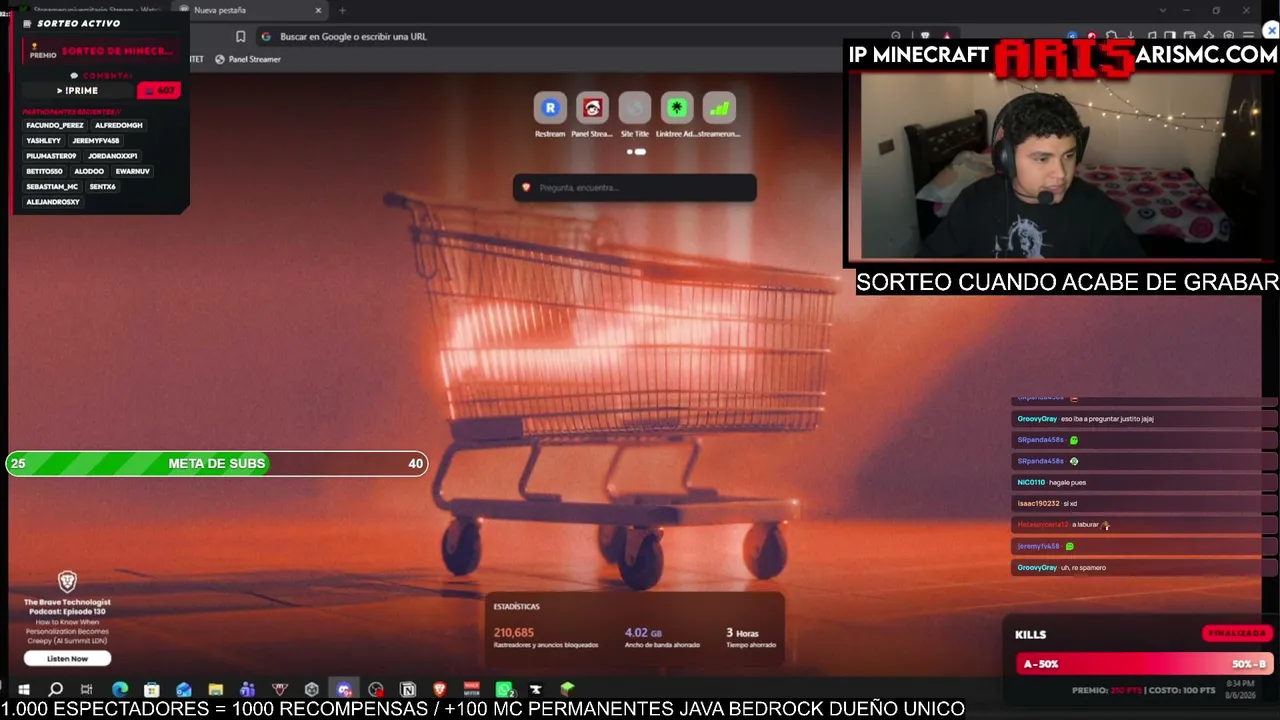Close the overlay with the blue X button

tap(1271, 31)
